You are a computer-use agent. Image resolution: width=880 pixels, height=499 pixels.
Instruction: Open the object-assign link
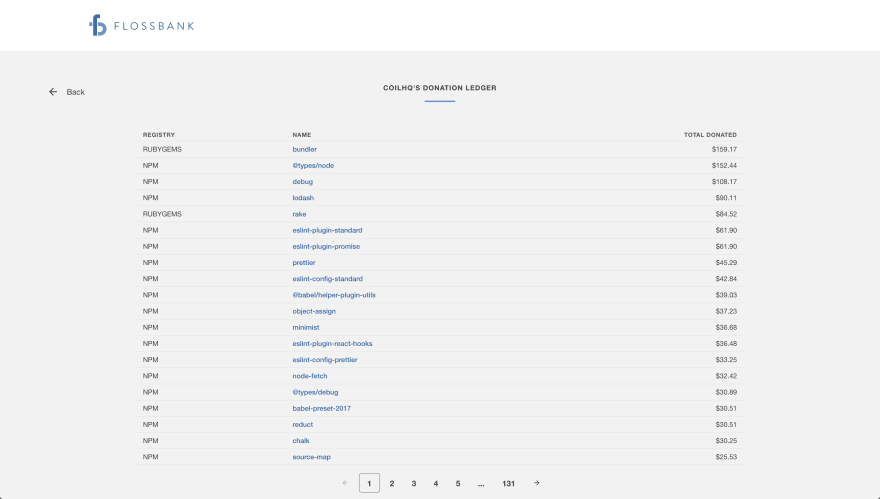[x=314, y=311]
